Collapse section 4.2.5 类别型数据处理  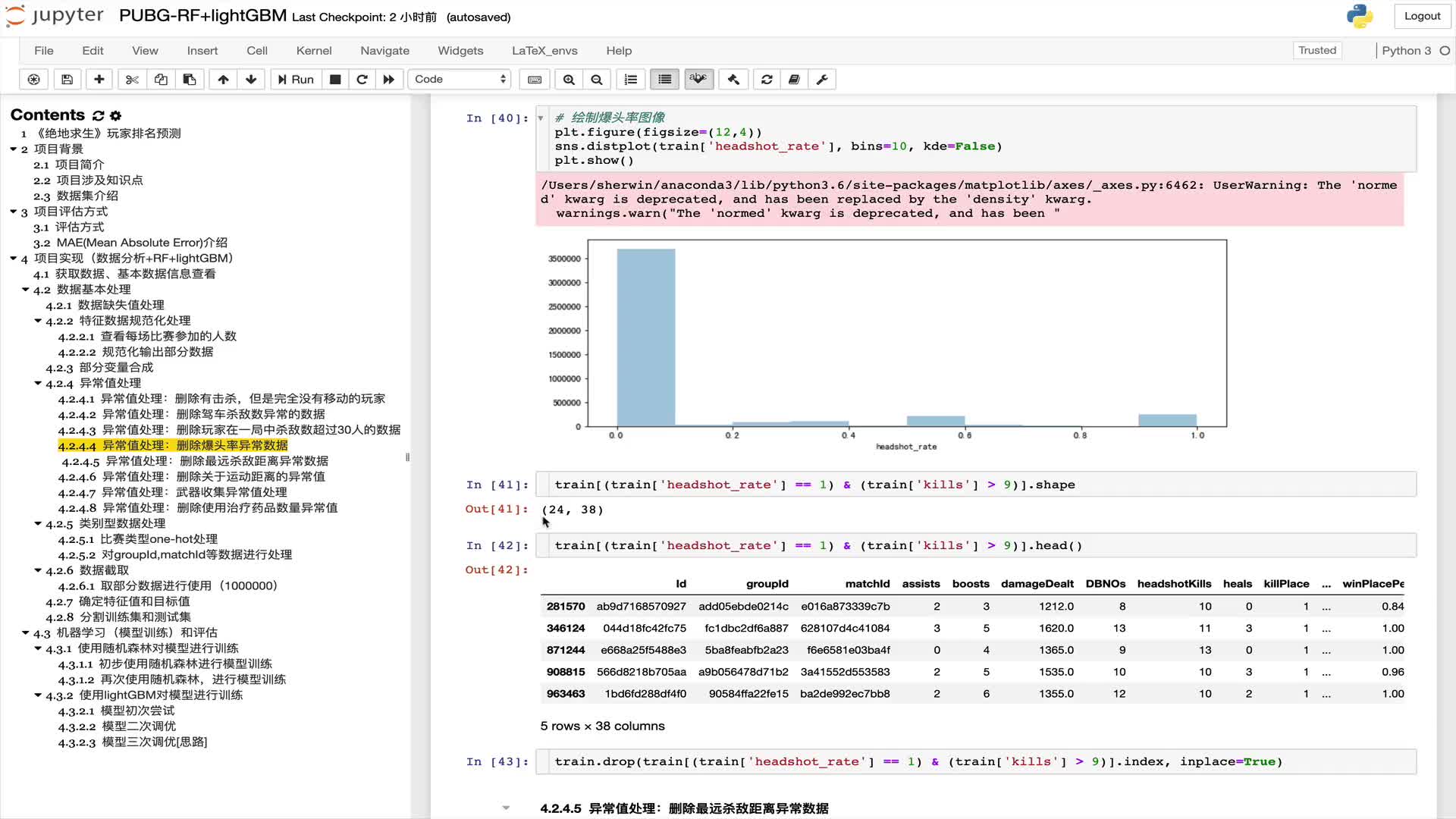pyautogui.click(x=38, y=522)
